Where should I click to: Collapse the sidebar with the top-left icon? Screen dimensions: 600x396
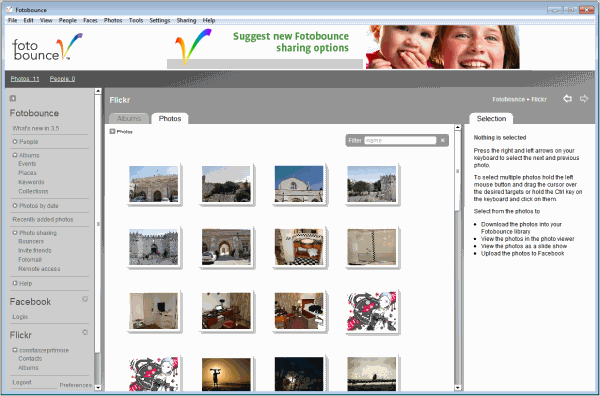pos(13,98)
